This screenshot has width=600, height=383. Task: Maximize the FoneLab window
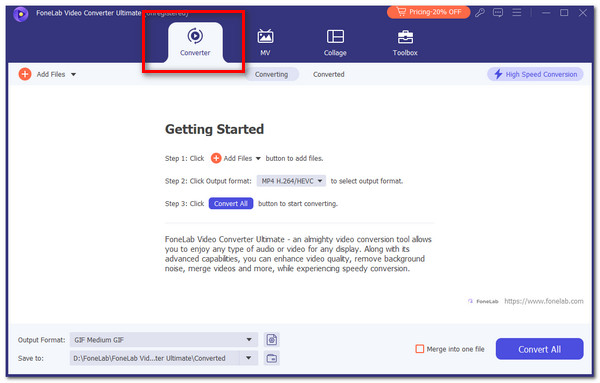(x=564, y=13)
